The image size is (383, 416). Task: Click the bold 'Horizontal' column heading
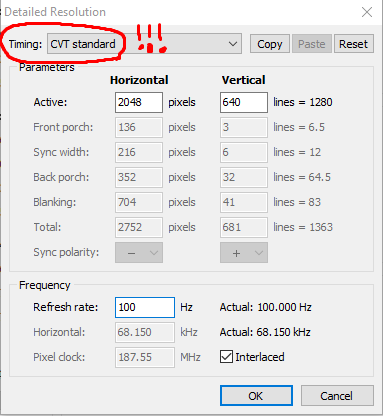pyautogui.click(x=139, y=80)
